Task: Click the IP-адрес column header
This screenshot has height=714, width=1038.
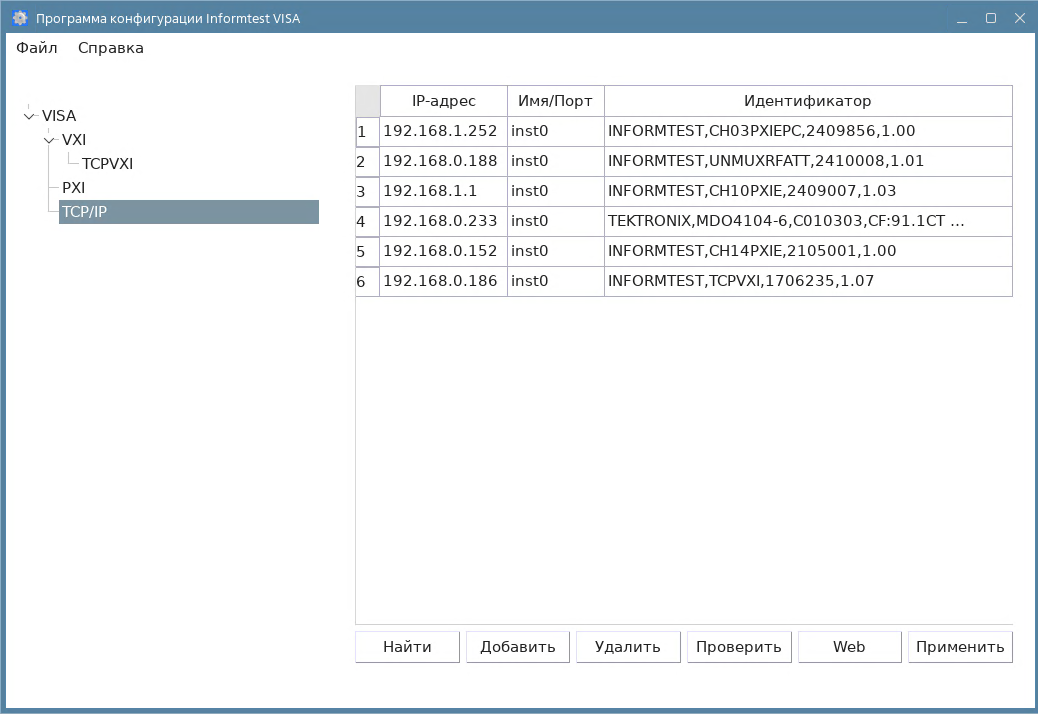Action: (x=444, y=101)
